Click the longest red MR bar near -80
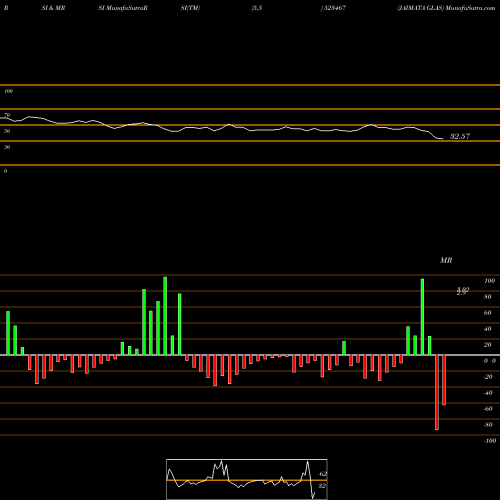 pyautogui.click(x=437, y=392)
